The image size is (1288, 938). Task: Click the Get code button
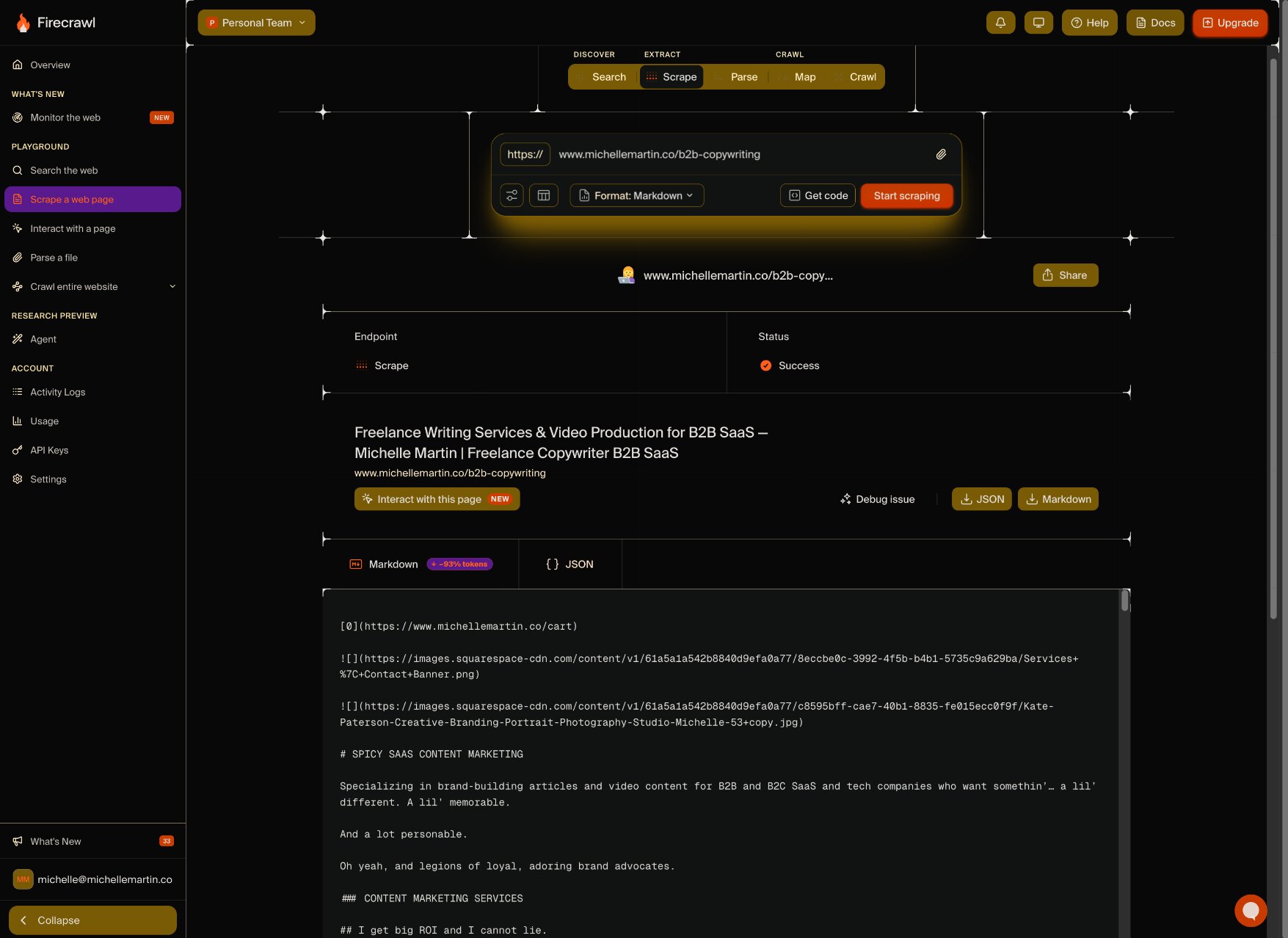click(x=818, y=195)
